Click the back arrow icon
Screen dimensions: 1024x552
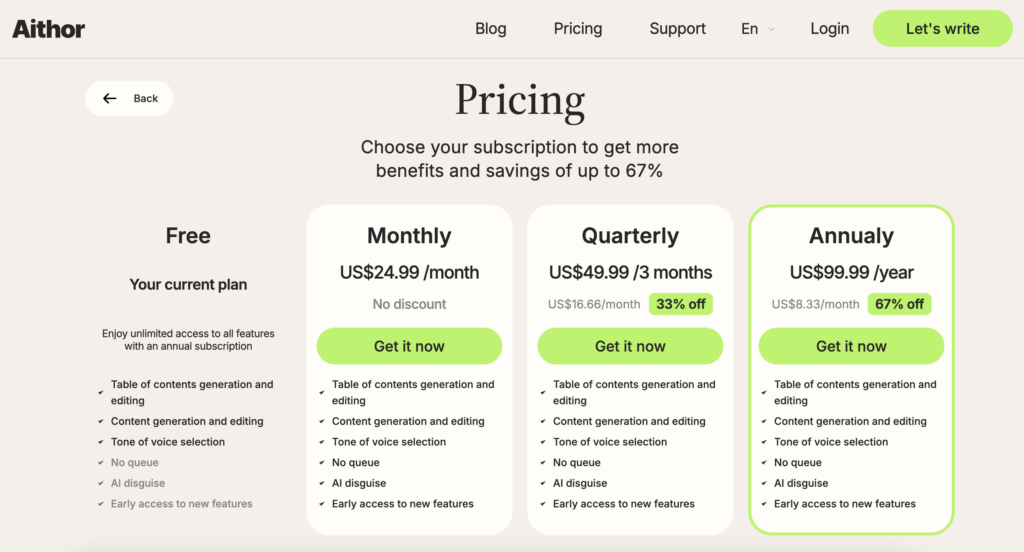coord(110,98)
